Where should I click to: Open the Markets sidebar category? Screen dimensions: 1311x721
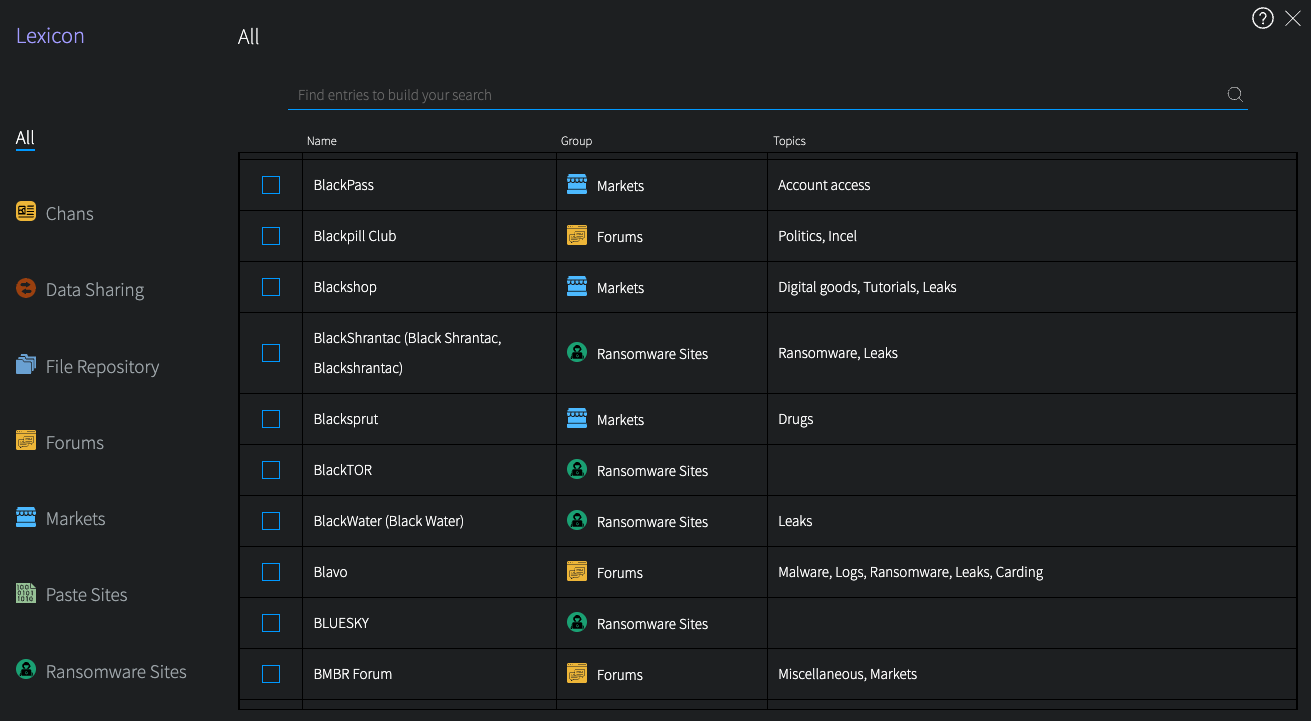click(61, 519)
